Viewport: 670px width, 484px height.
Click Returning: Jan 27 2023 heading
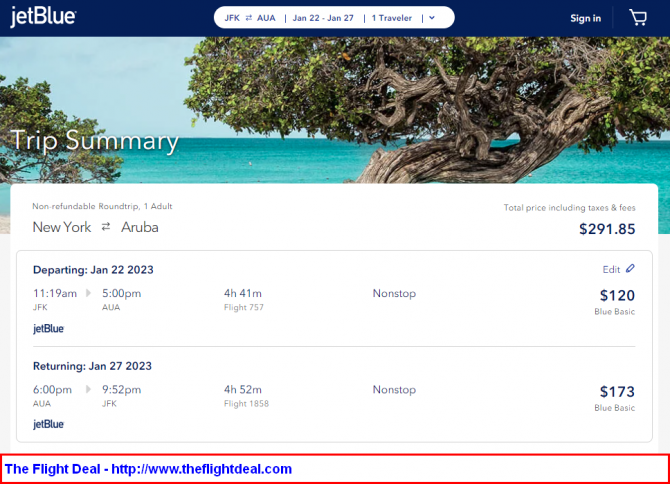click(x=92, y=366)
